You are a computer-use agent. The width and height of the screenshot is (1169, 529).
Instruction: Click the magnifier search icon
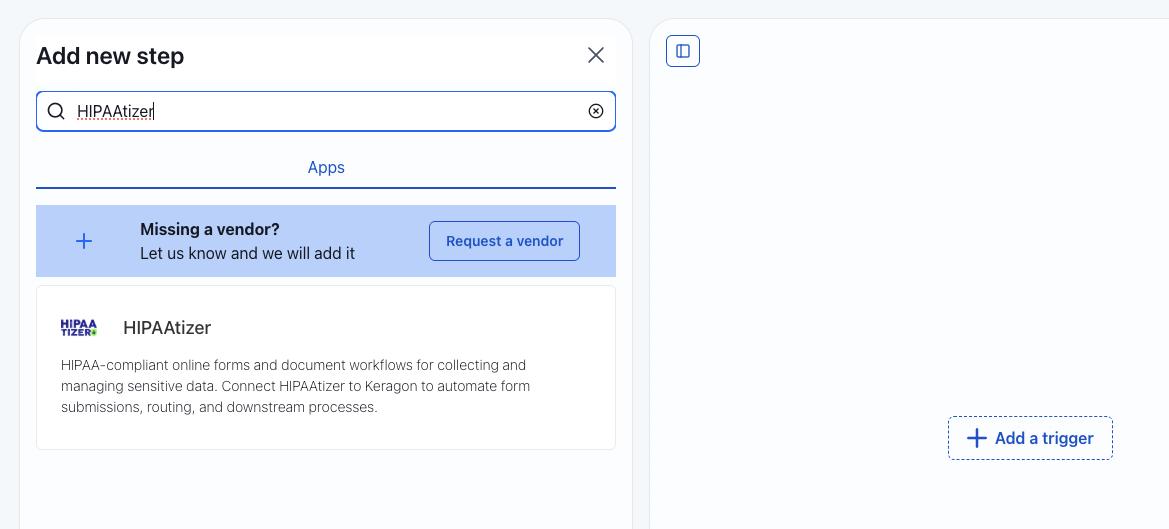pos(56,111)
